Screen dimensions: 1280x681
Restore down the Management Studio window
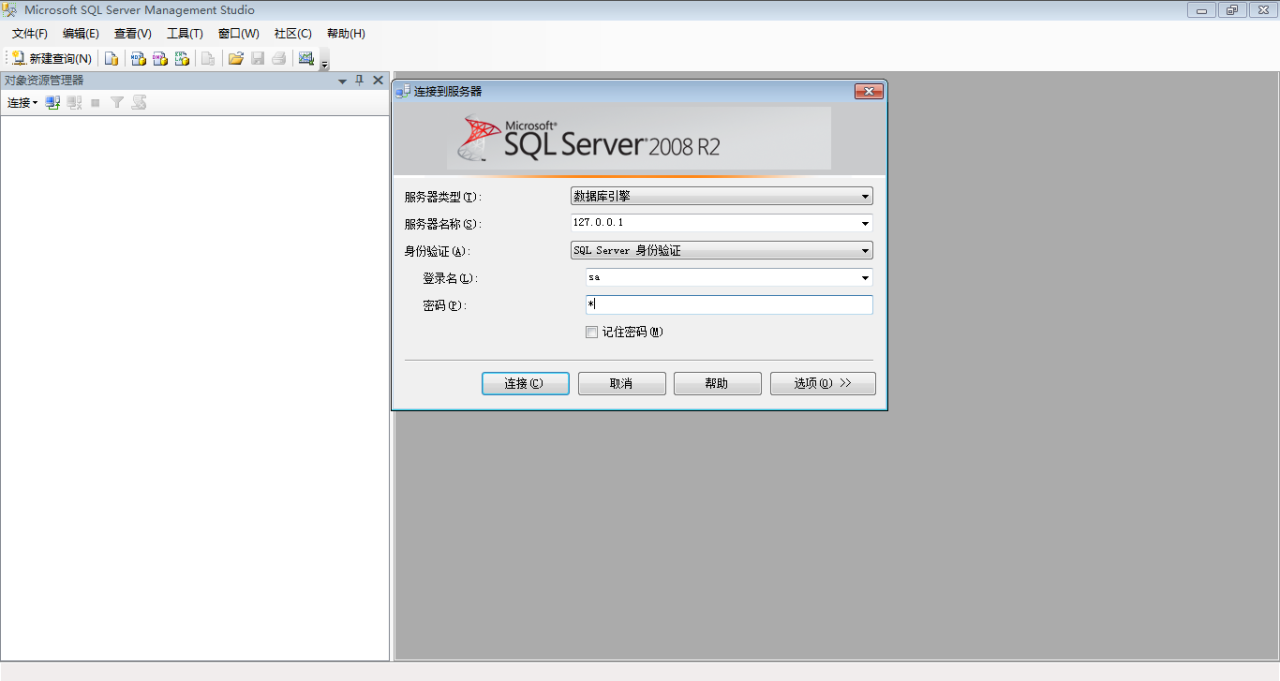click(1232, 10)
